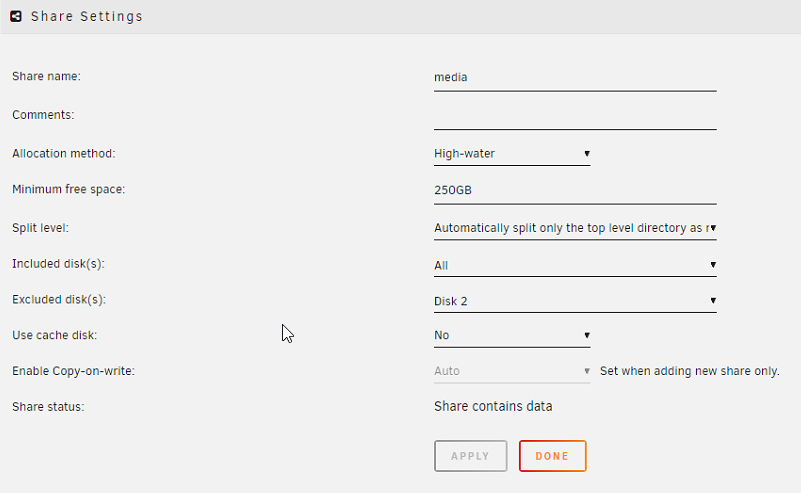801x493 pixels.
Task: Click the 'Split level:' label
Action: pos(40,228)
